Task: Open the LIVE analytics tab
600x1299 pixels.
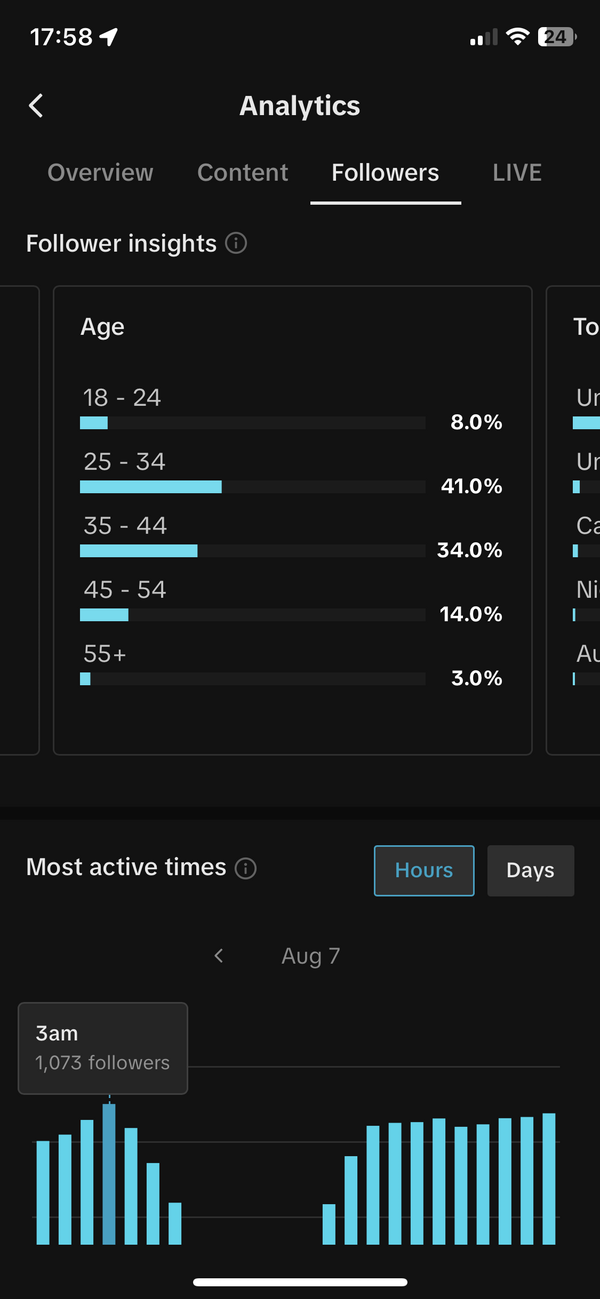Action: point(517,172)
